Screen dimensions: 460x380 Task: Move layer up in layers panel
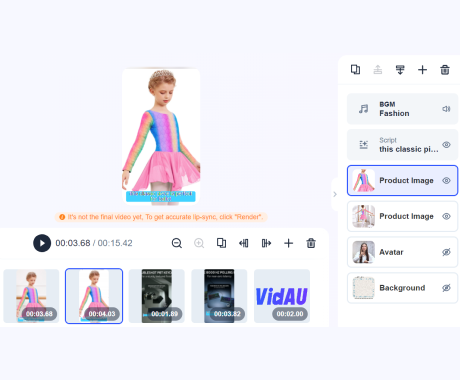point(378,70)
